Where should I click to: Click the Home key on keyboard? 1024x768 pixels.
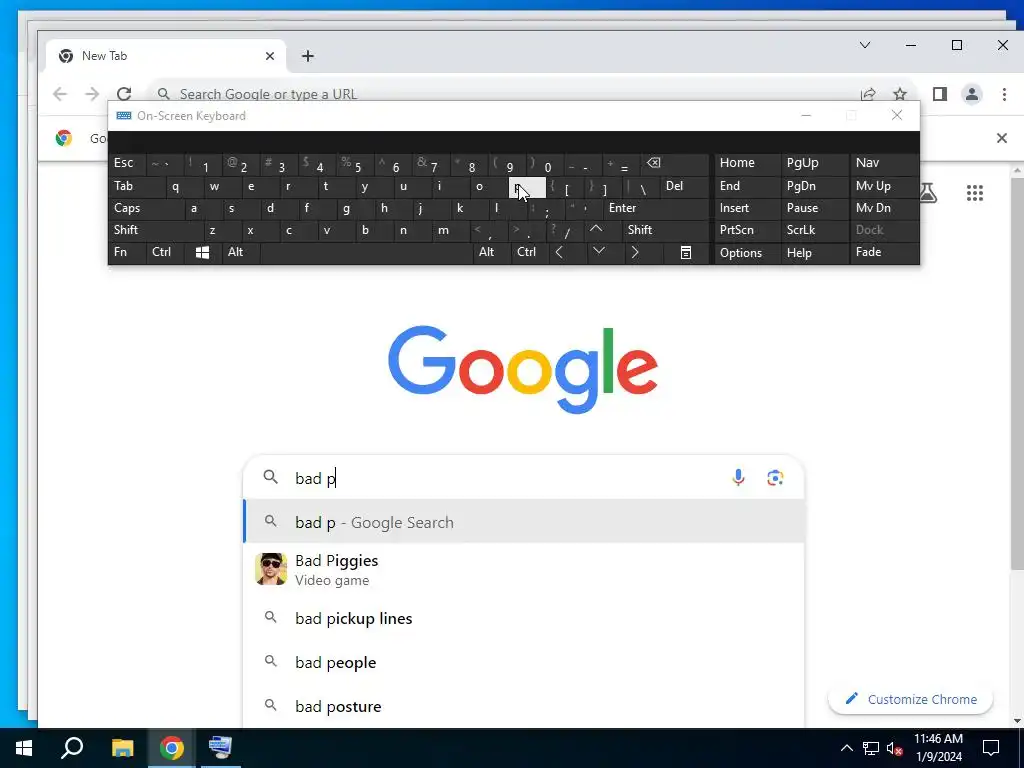tap(748, 163)
